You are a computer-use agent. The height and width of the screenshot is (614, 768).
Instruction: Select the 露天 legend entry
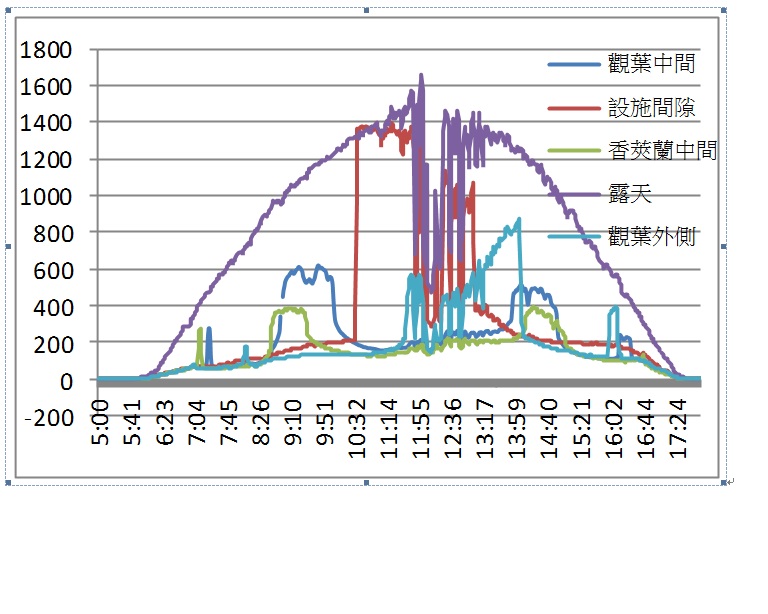point(600,194)
